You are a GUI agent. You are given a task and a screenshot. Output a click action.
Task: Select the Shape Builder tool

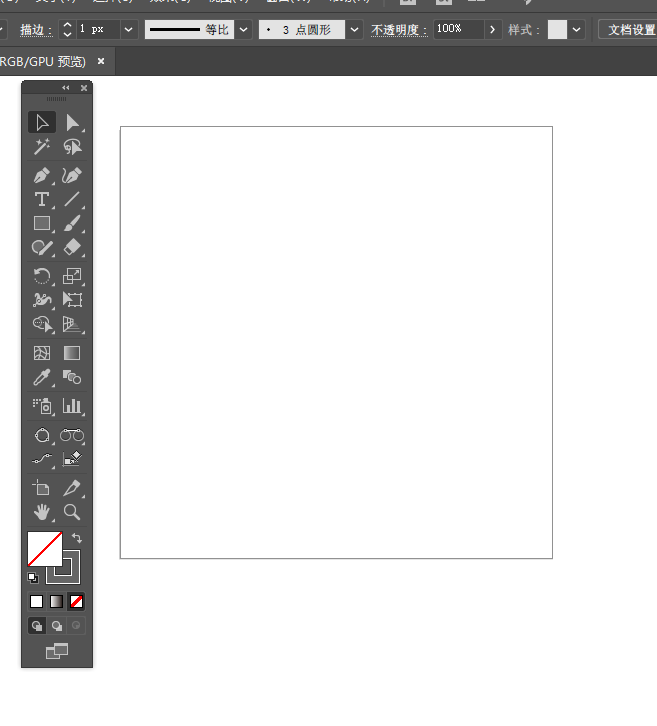pos(42,324)
